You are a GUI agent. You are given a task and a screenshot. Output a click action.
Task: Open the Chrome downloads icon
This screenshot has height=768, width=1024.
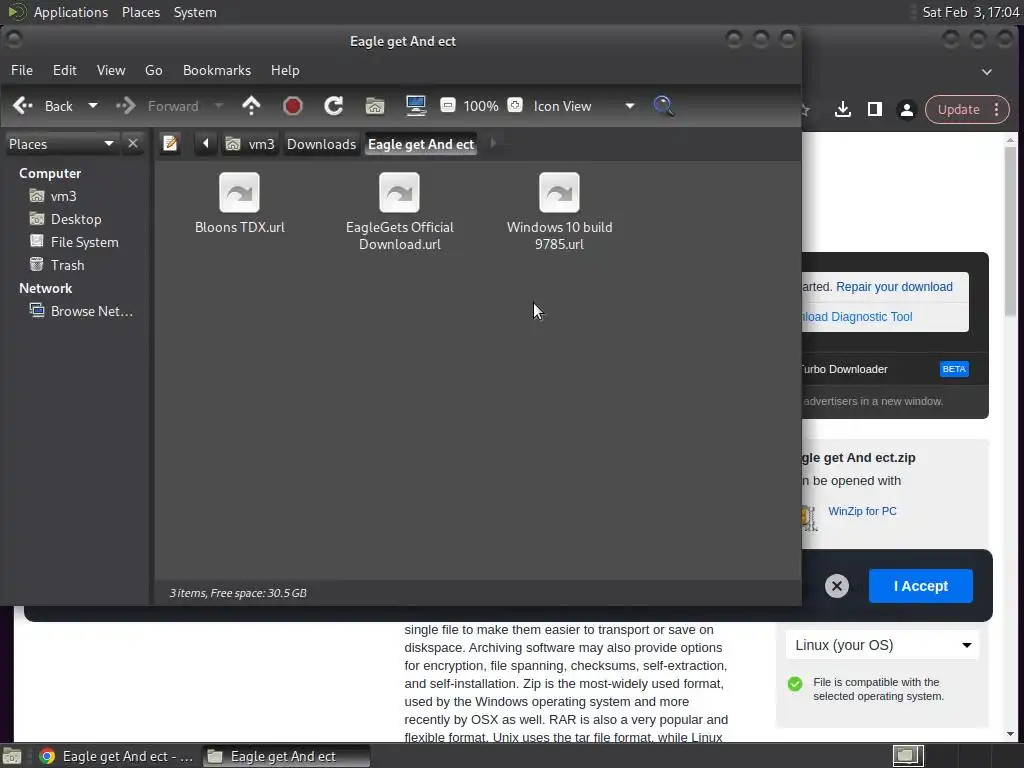[843, 109]
